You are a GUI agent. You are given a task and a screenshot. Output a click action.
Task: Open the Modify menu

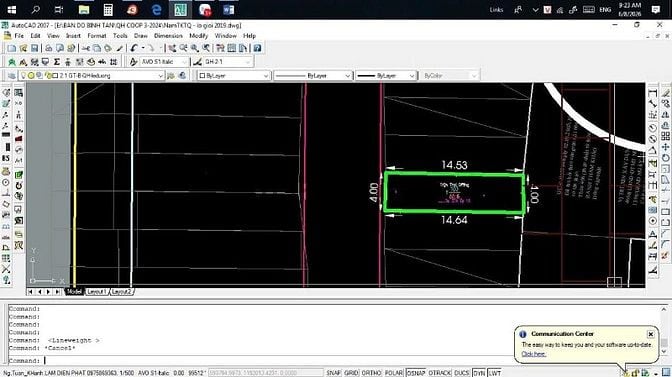[x=198, y=36]
